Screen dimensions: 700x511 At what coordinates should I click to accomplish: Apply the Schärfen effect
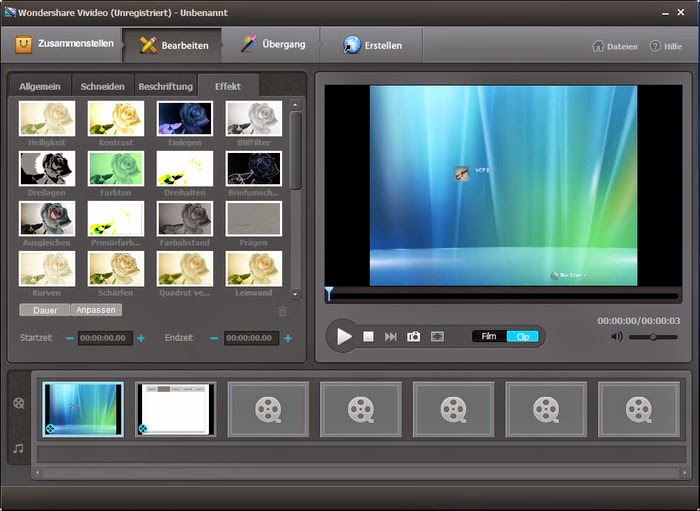116,268
